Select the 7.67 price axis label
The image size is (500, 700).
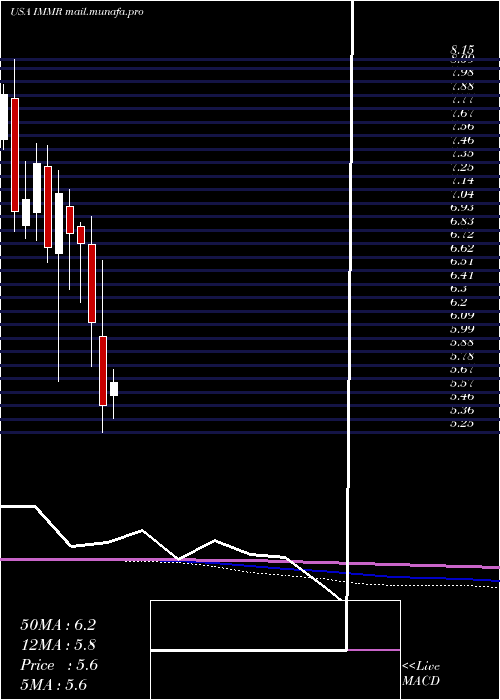[x=462, y=113]
